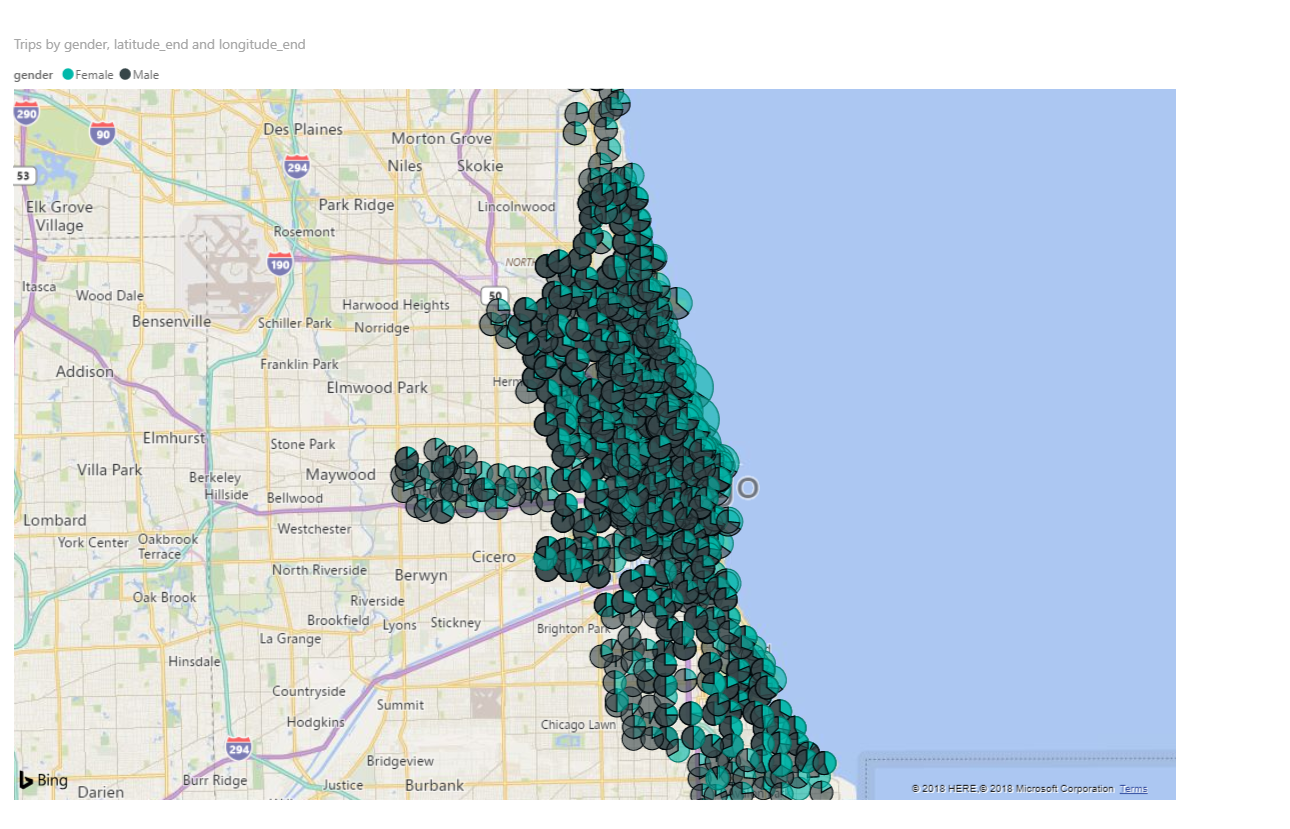The height and width of the screenshot is (829, 1290).
Task: Click the Route 50 shield marker
Action: [x=493, y=295]
